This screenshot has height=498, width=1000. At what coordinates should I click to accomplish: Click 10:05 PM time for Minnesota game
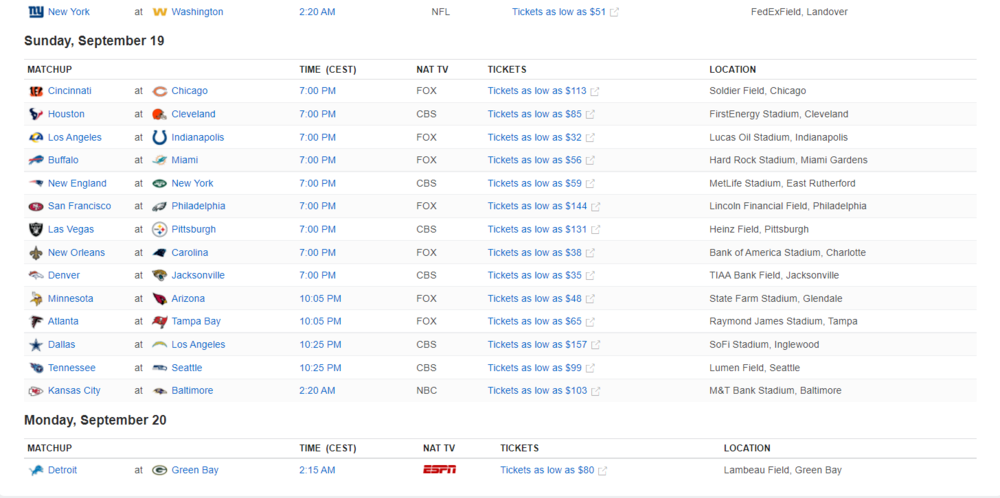320,299
